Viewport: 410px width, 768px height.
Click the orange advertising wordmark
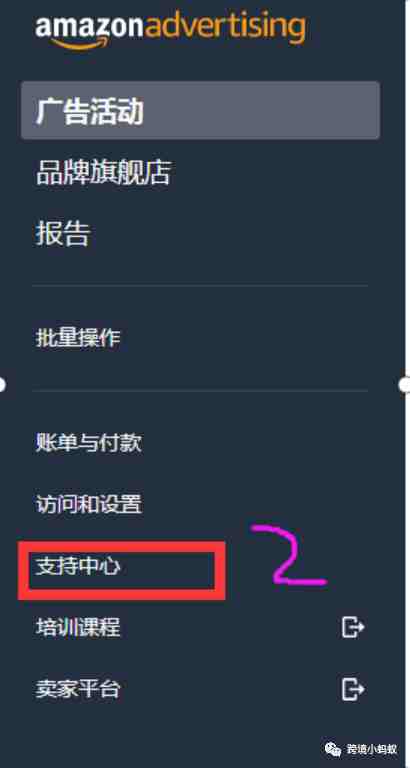coord(225,28)
